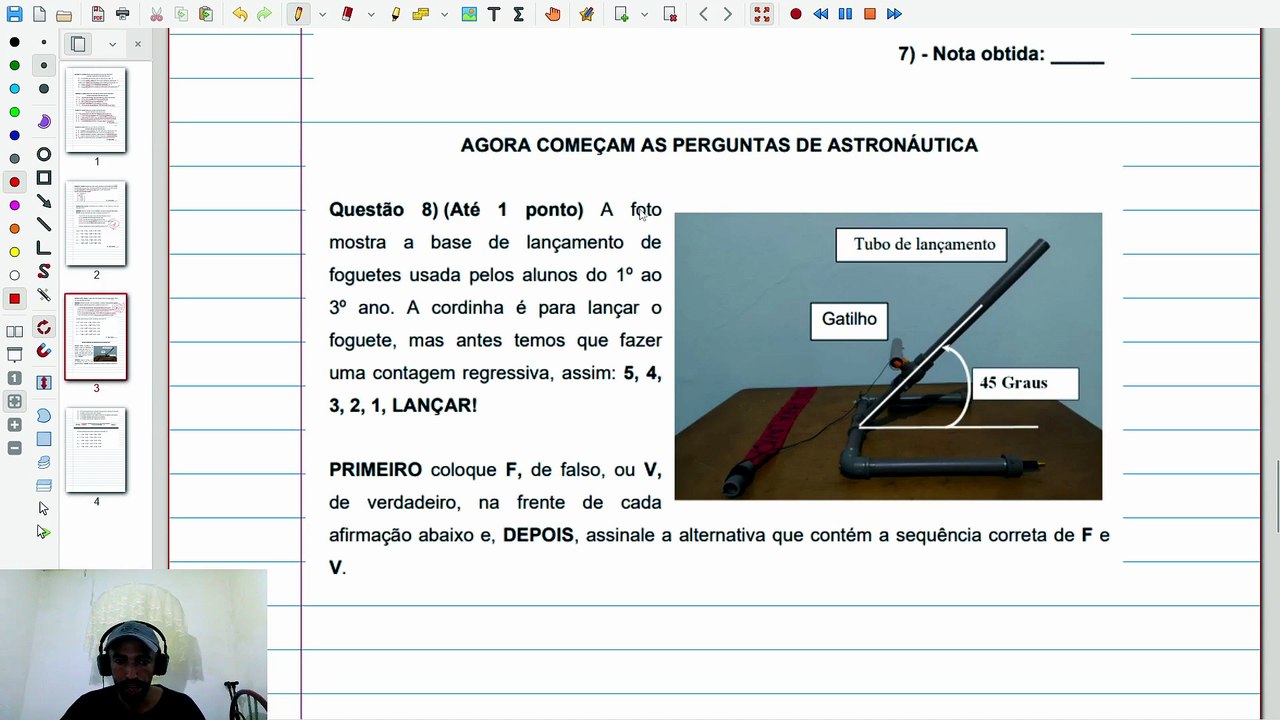
Task: Delete the current page
Action: [670, 14]
